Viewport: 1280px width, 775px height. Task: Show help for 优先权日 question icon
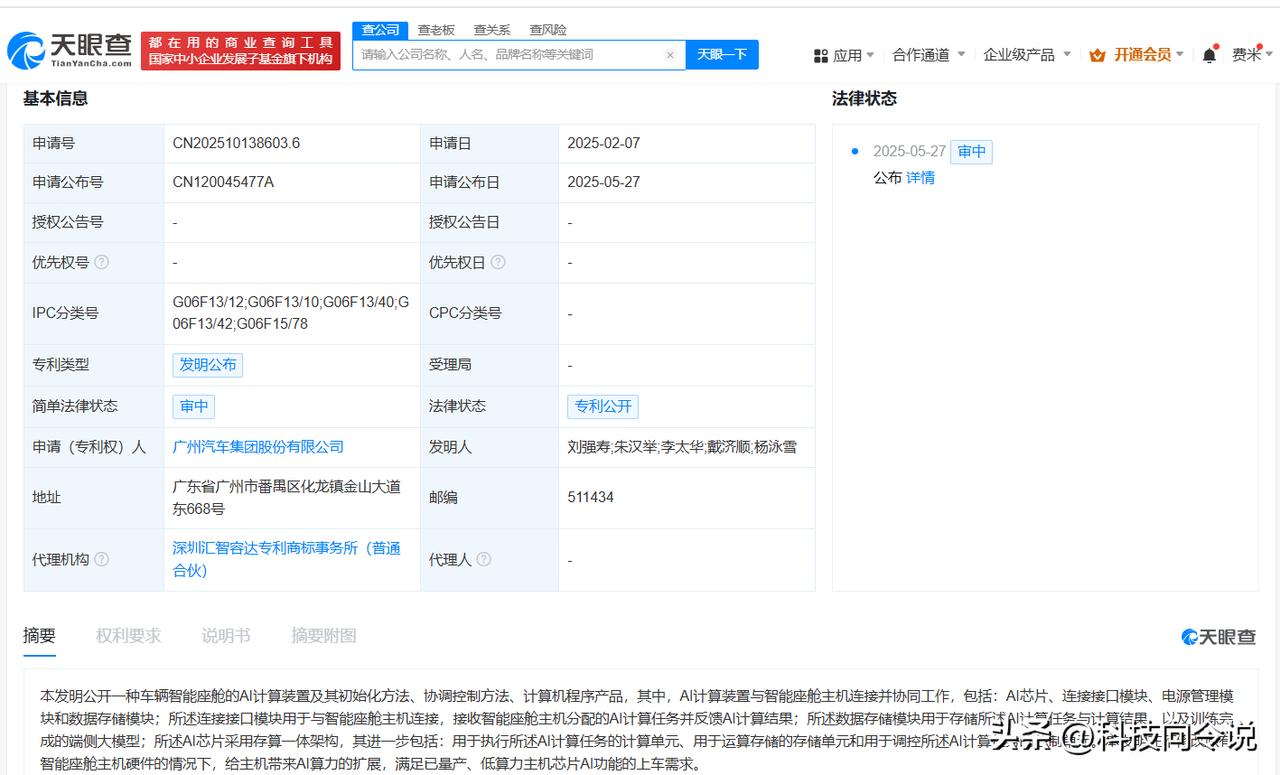(x=498, y=262)
